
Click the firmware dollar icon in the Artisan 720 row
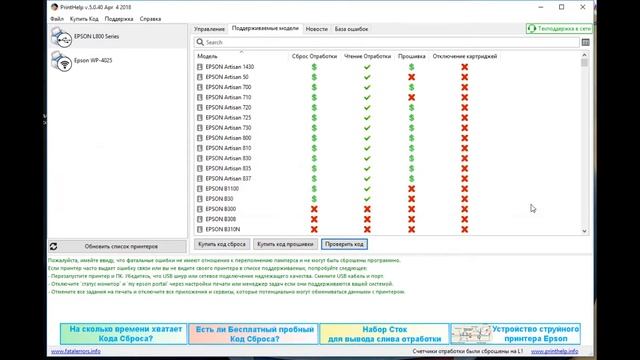[x=411, y=107]
